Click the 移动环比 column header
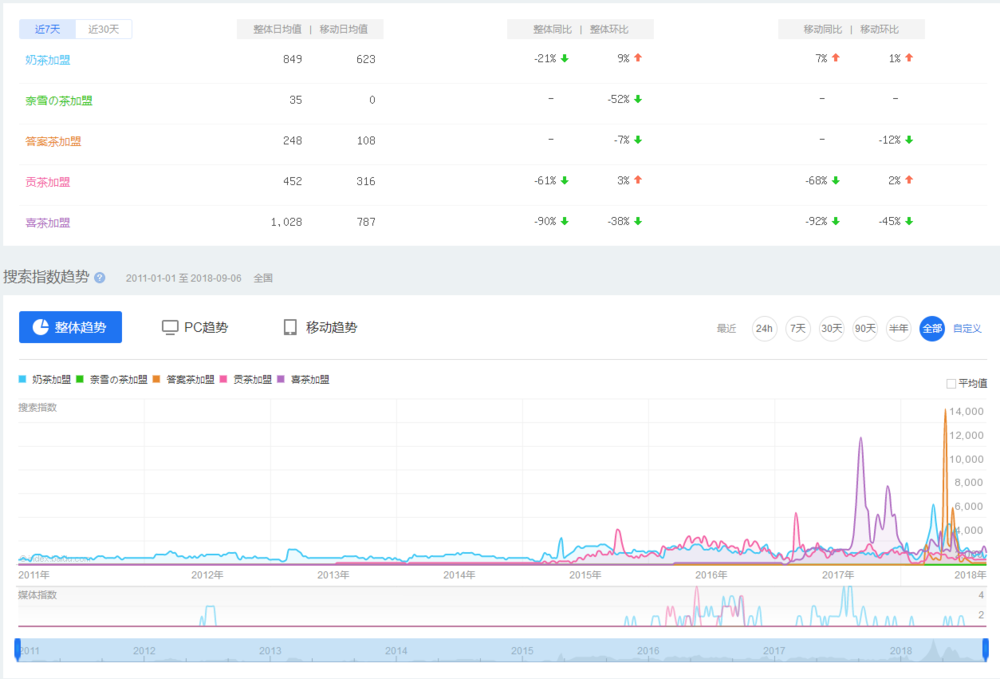The image size is (1000, 679). tap(879, 29)
